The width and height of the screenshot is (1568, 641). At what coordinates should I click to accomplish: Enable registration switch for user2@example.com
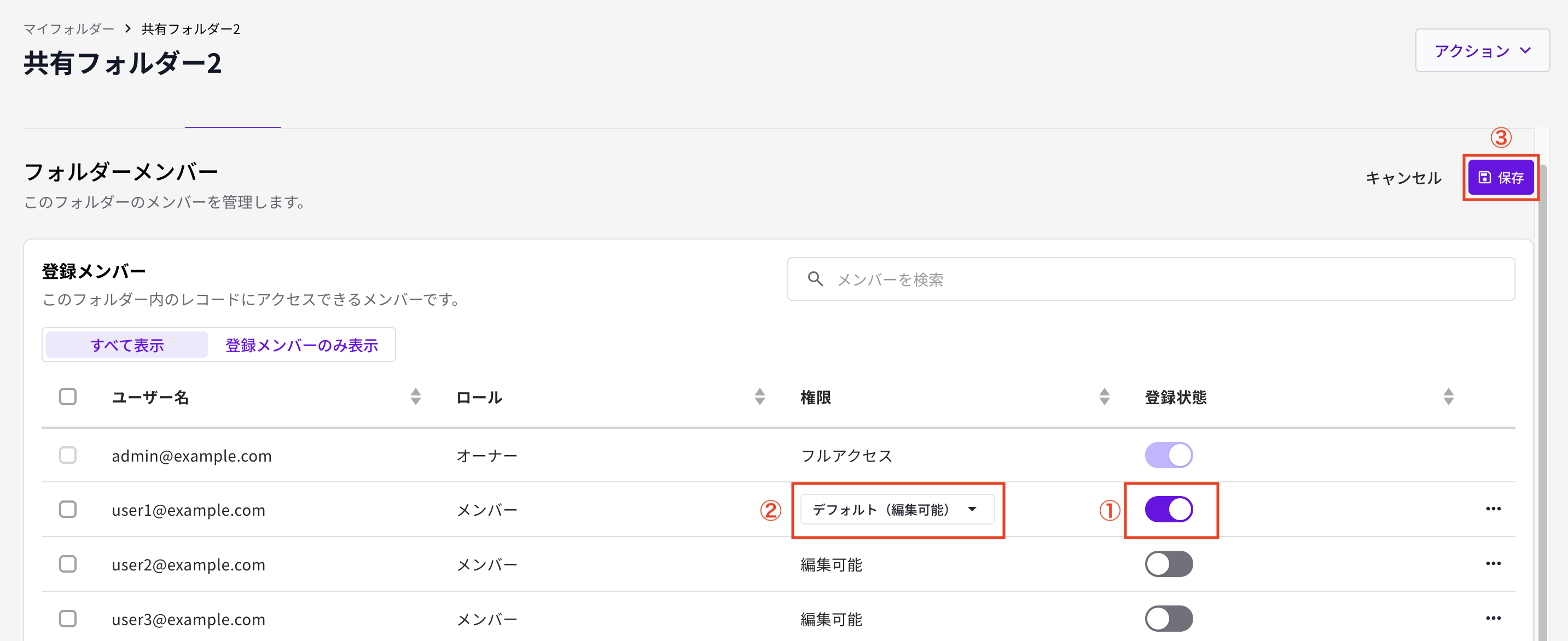pos(1168,564)
